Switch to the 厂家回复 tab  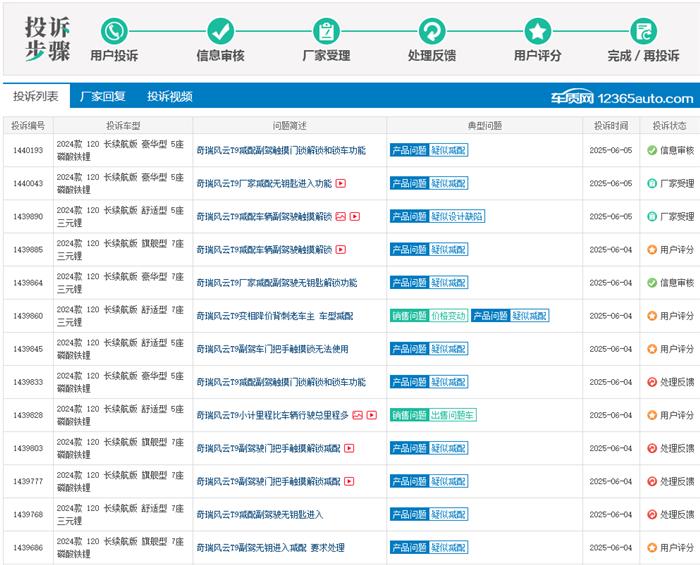coord(103,96)
